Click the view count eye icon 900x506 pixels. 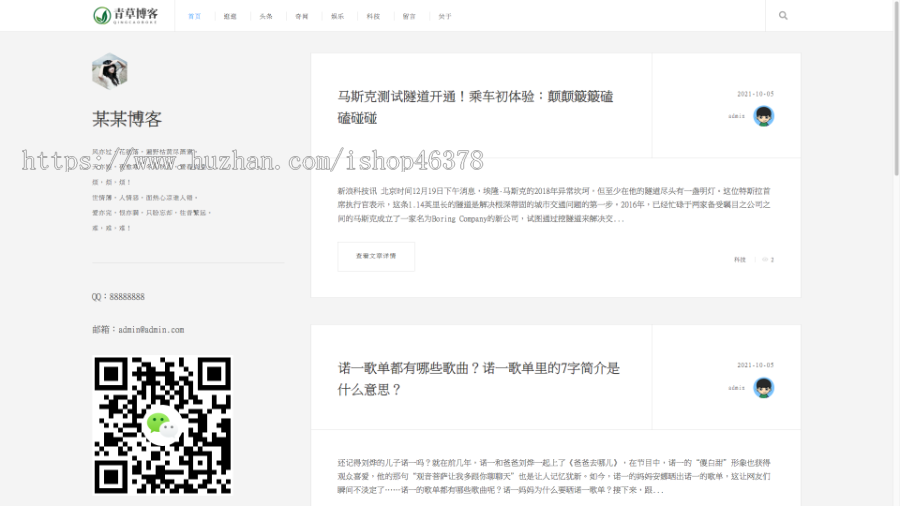tap(765, 260)
